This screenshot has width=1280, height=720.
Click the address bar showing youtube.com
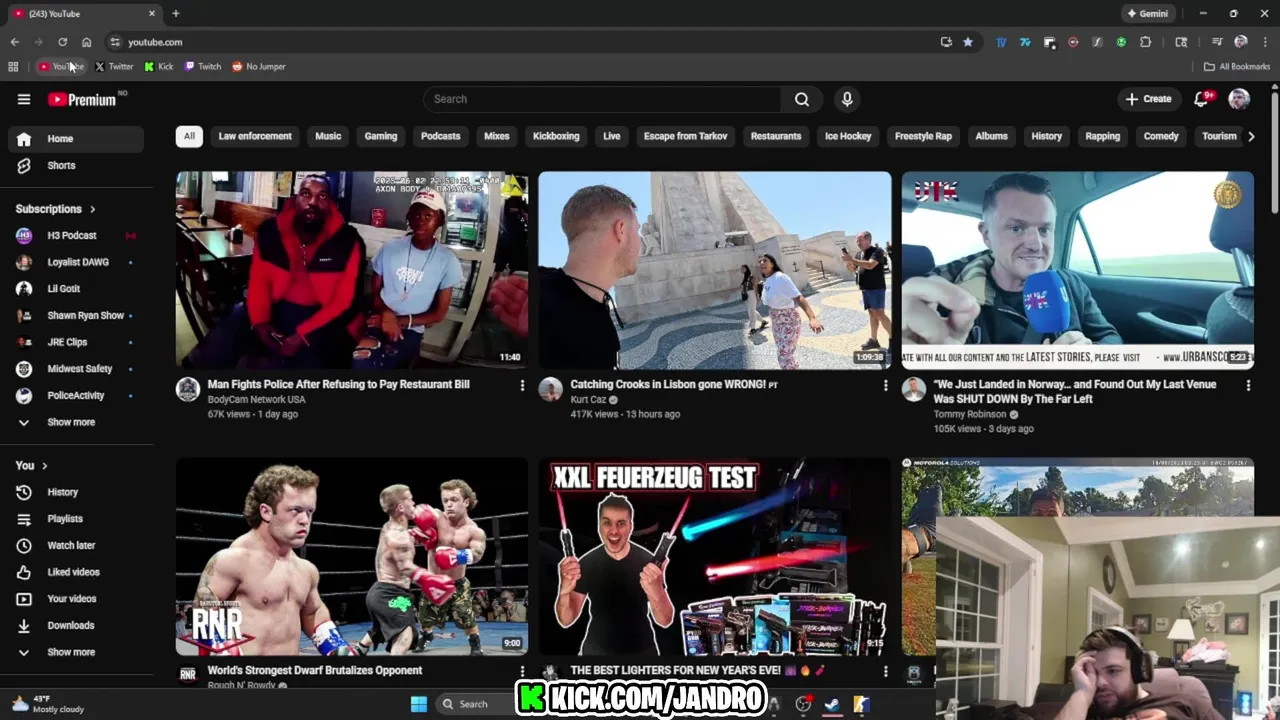[x=520, y=42]
